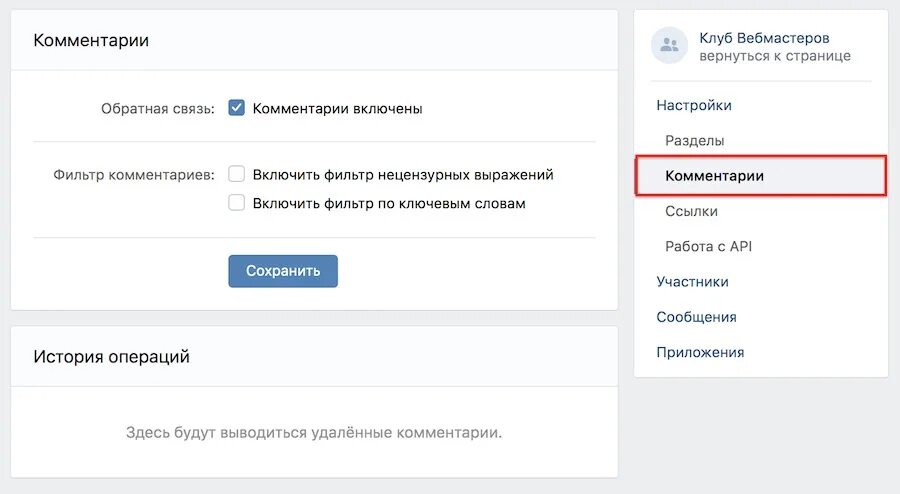Click вернуться к странице link

775,56
